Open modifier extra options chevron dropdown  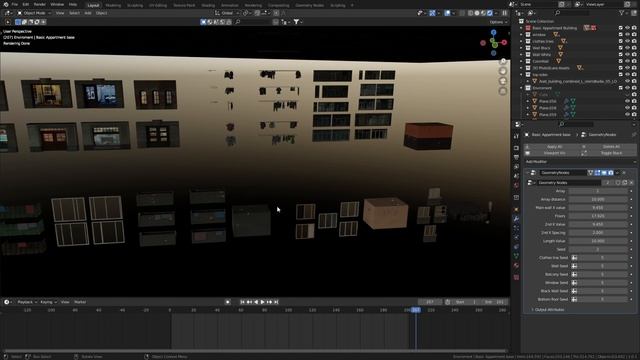(x=617, y=173)
